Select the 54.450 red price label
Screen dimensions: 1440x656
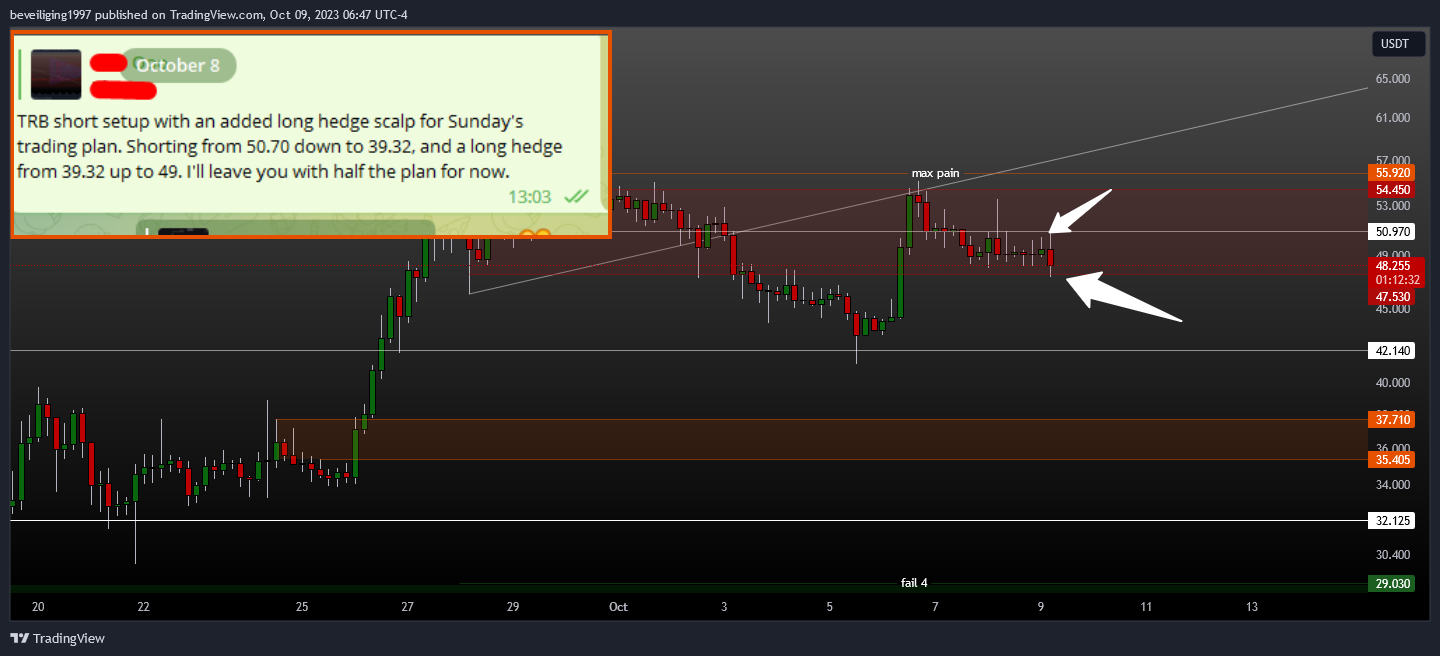(1393, 190)
